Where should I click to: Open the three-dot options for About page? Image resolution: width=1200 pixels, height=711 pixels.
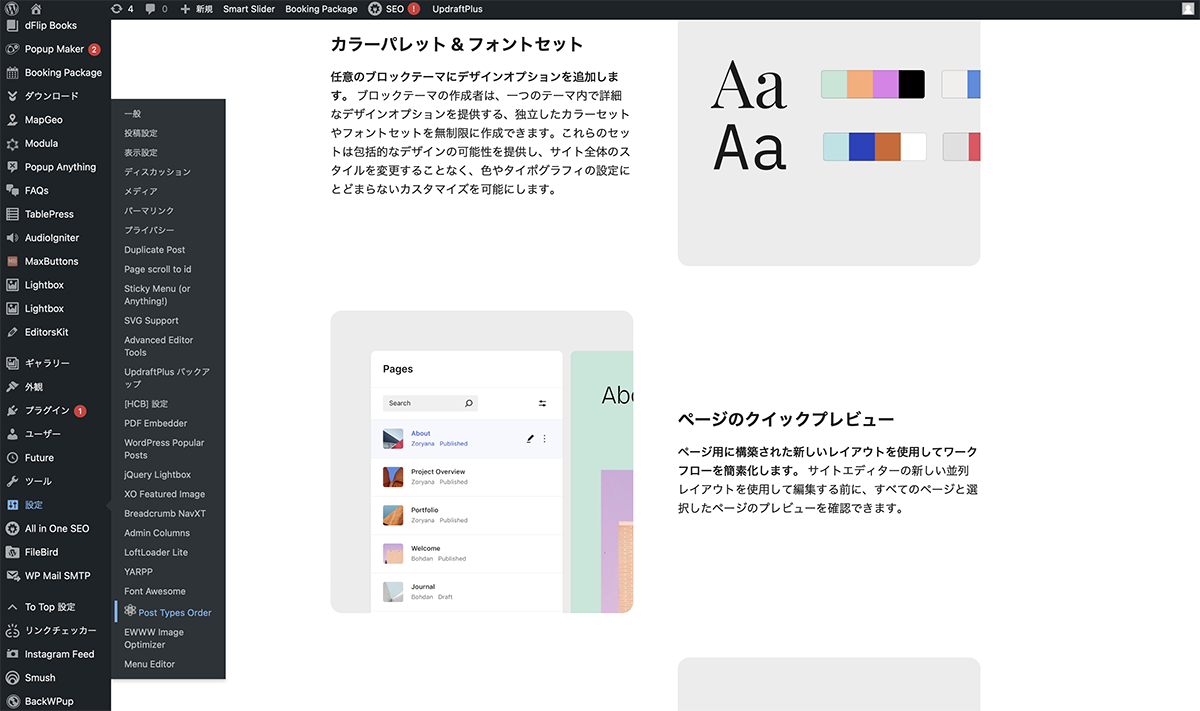(x=545, y=439)
